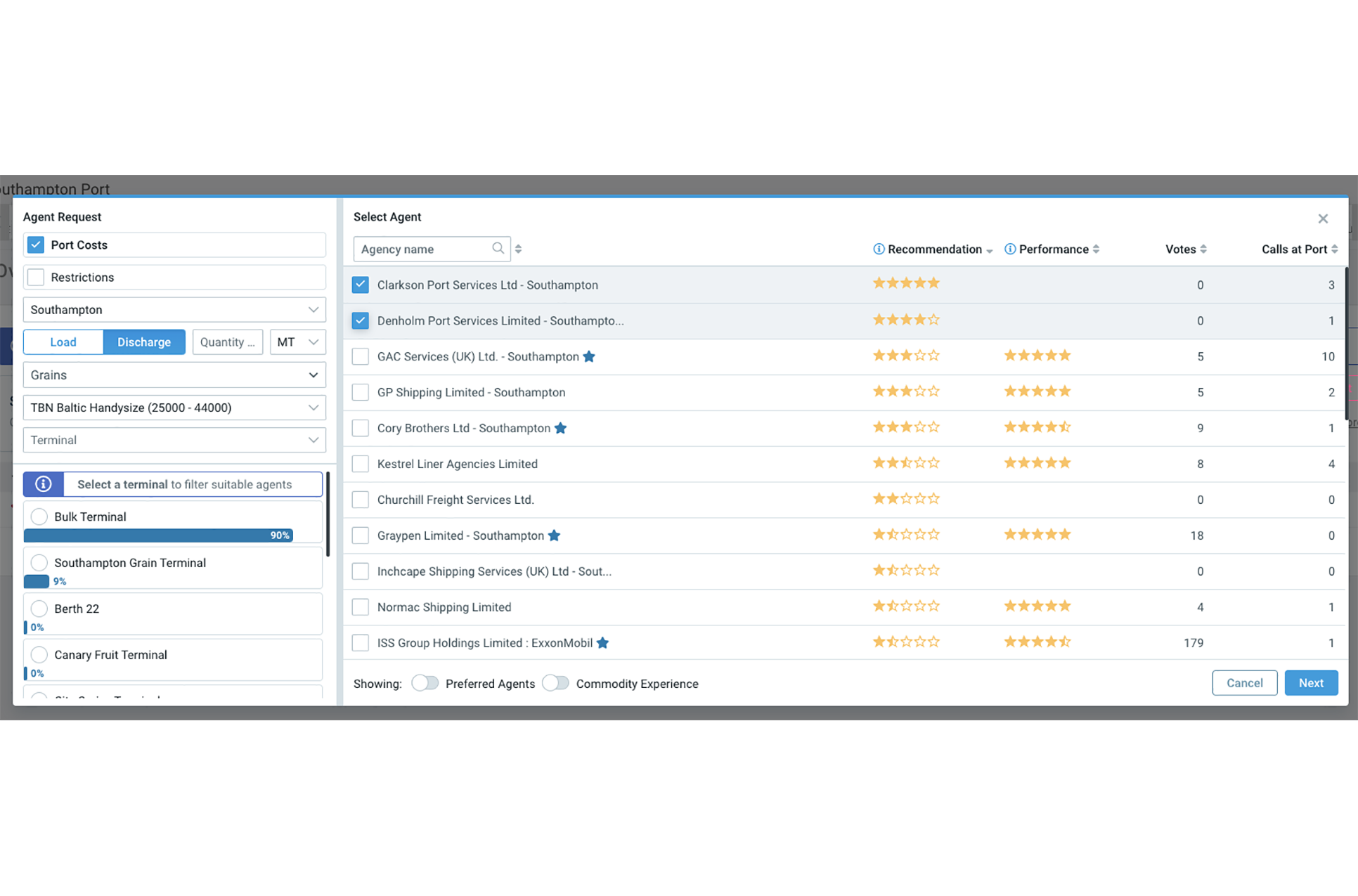Click GAC Services performance stars
The width and height of the screenshot is (1358, 896).
[1037, 355]
